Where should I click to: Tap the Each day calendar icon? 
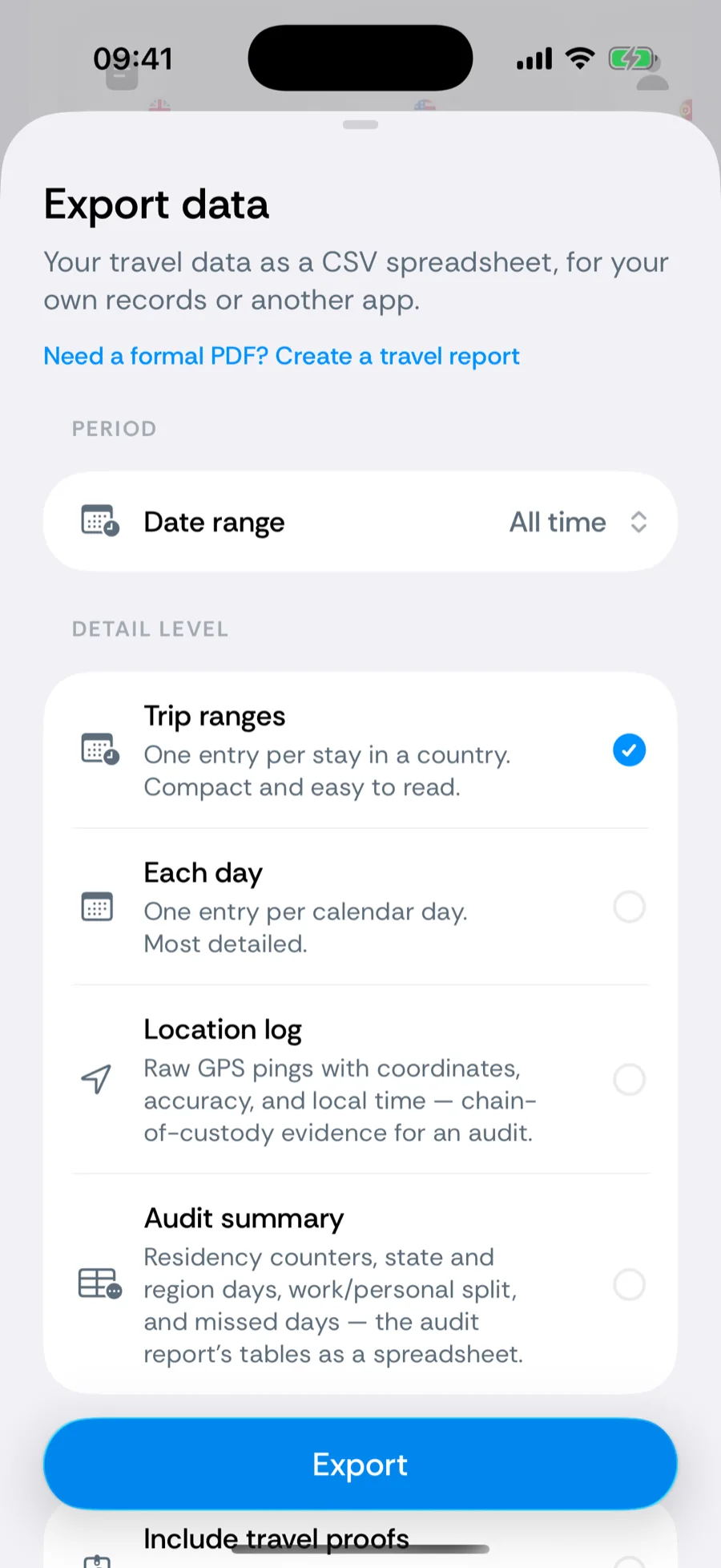[97, 907]
